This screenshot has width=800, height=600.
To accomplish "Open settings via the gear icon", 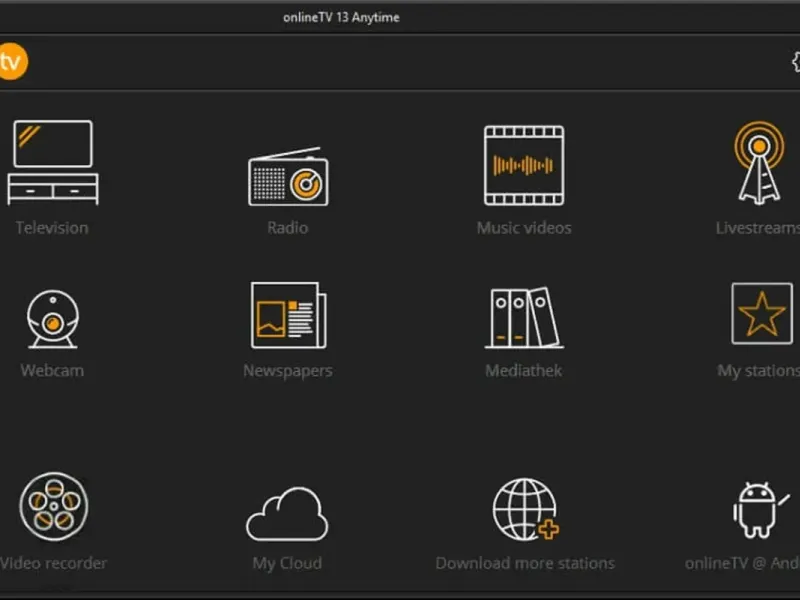I will tap(795, 62).
